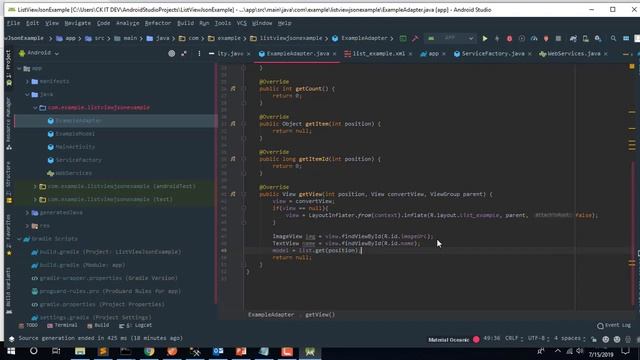Collapse the java folder node
The image size is (640, 360).
click(27, 95)
